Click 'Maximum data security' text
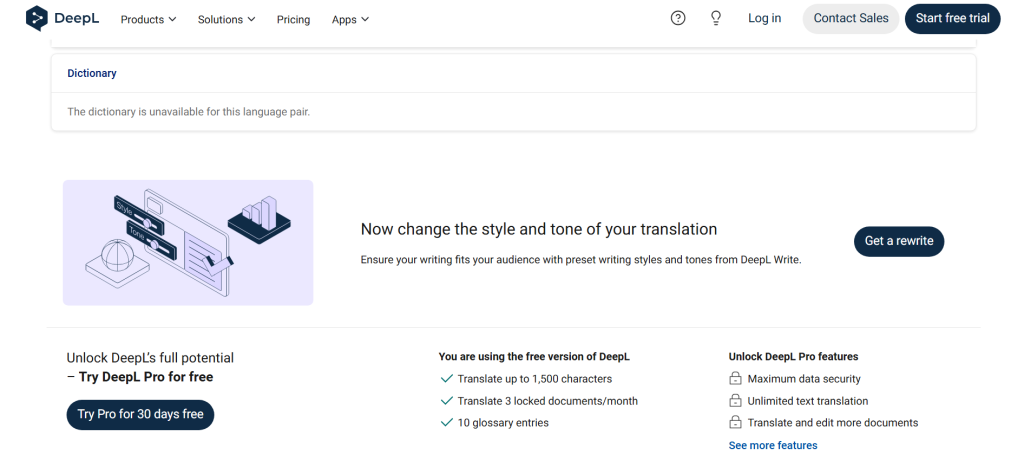The image size is (1024, 467). point(804,379)
